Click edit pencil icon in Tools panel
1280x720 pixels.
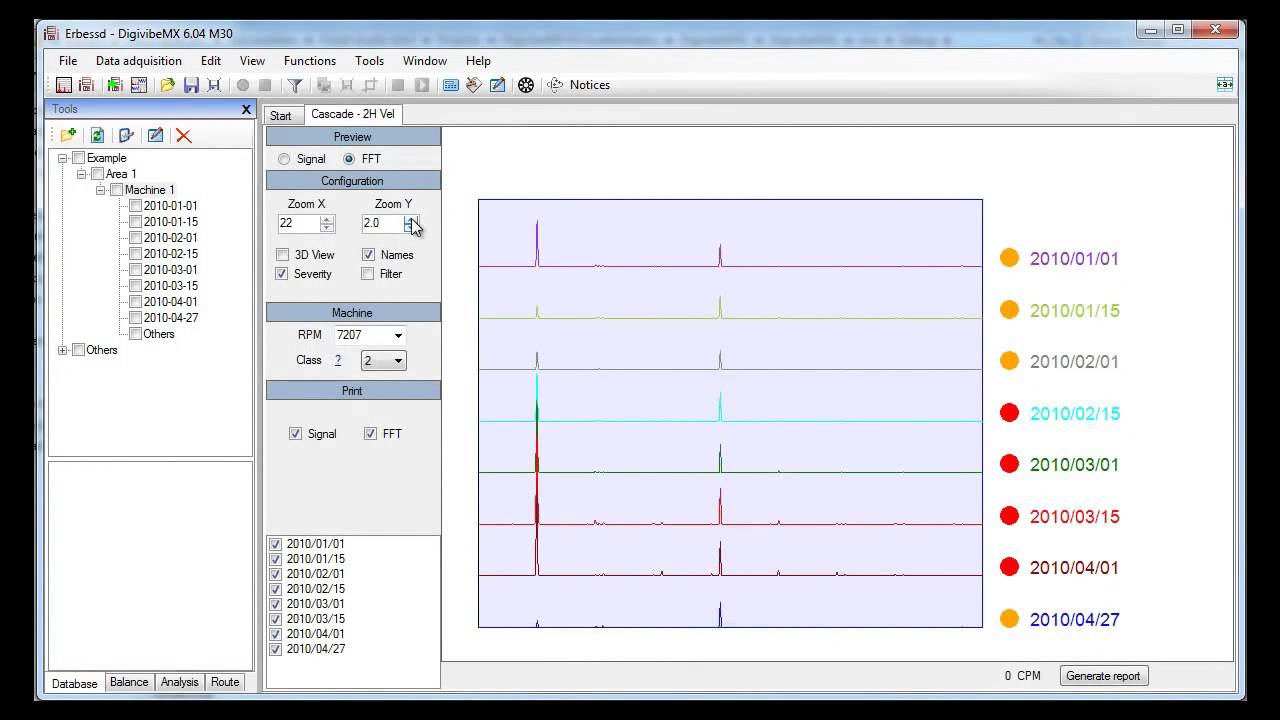coord(155,135)
